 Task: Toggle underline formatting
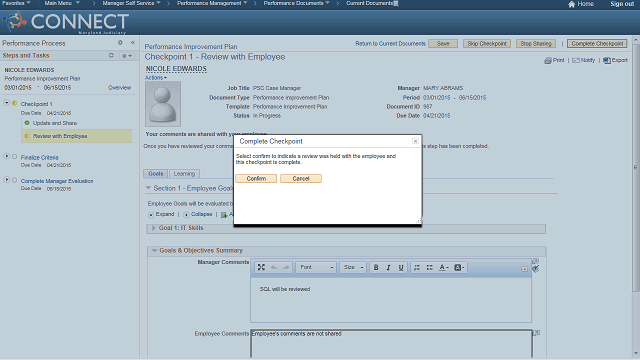click(401, 267)
